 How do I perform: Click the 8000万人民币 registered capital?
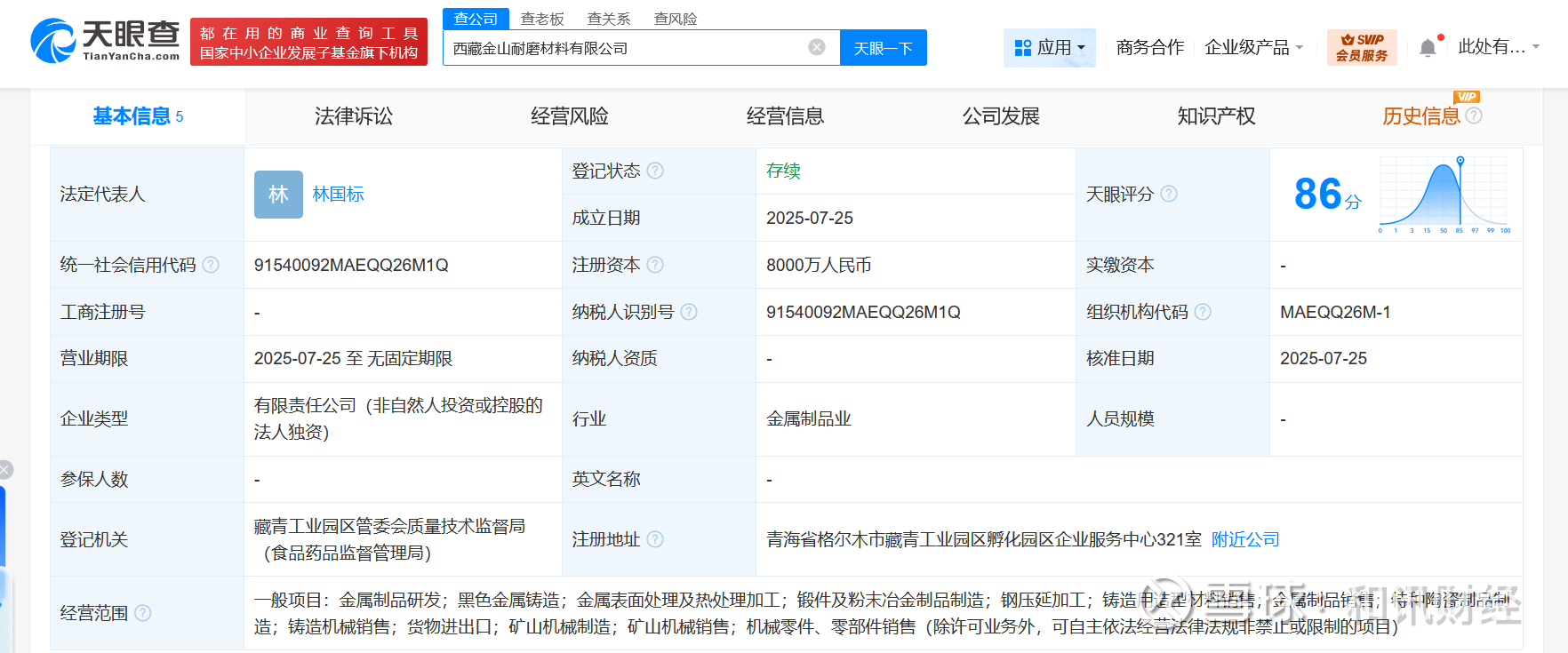819,265
